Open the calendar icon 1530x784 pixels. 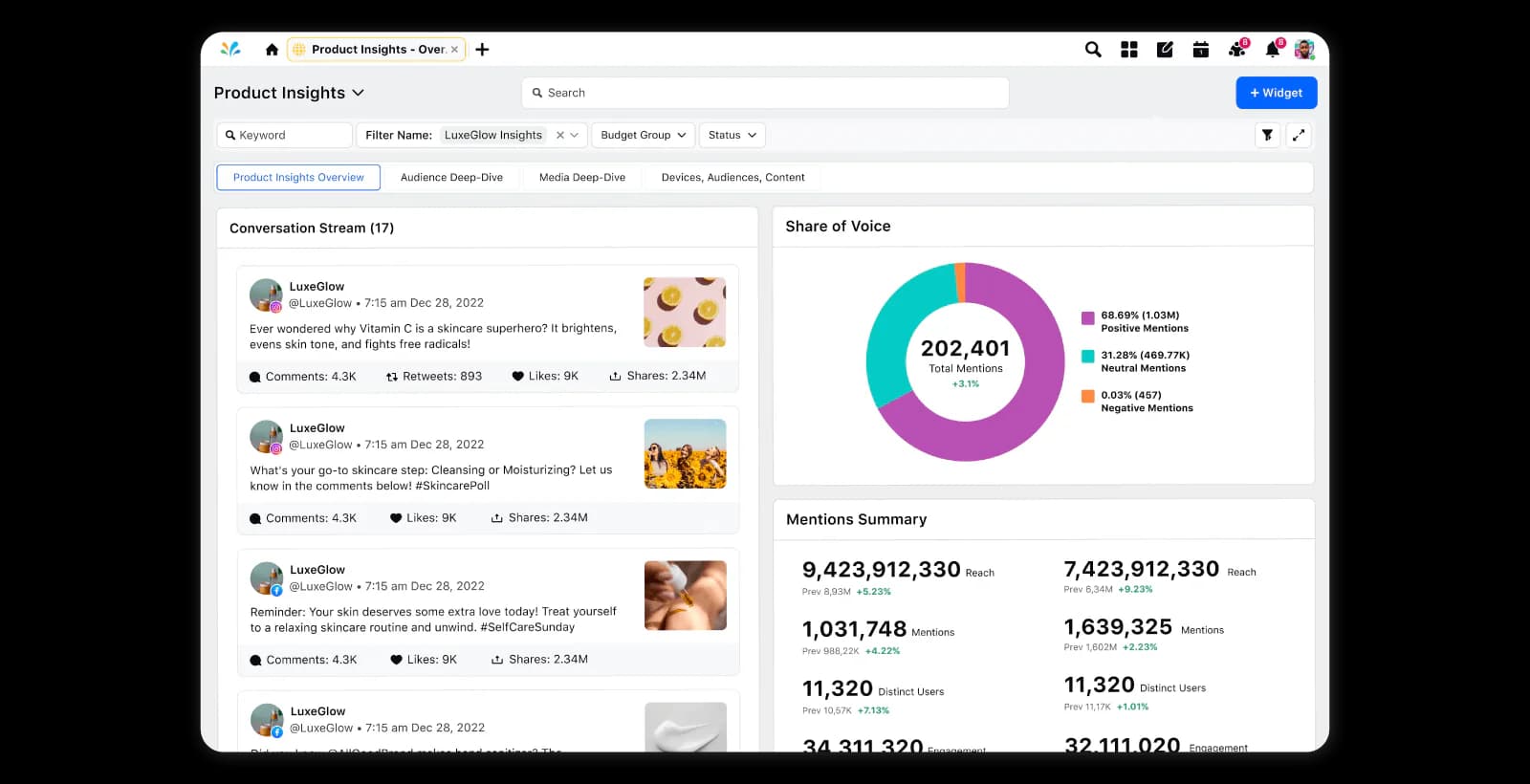[1201, 50]
